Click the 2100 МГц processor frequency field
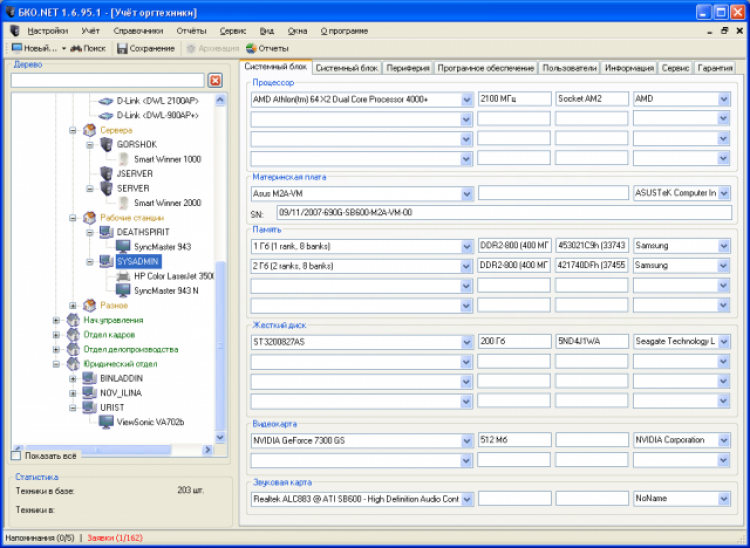The image size is (750, 548). click(514, 99)
